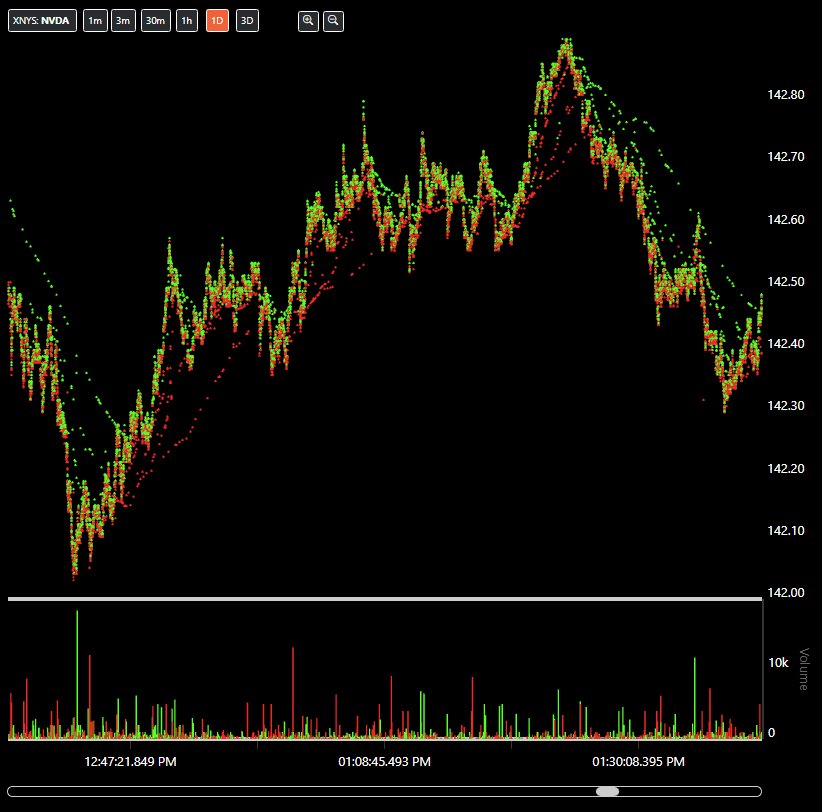Click the zoom out magnifier icon
This screenshot has width=822, height=812.
pyautogui.click(x=333, y=21)
